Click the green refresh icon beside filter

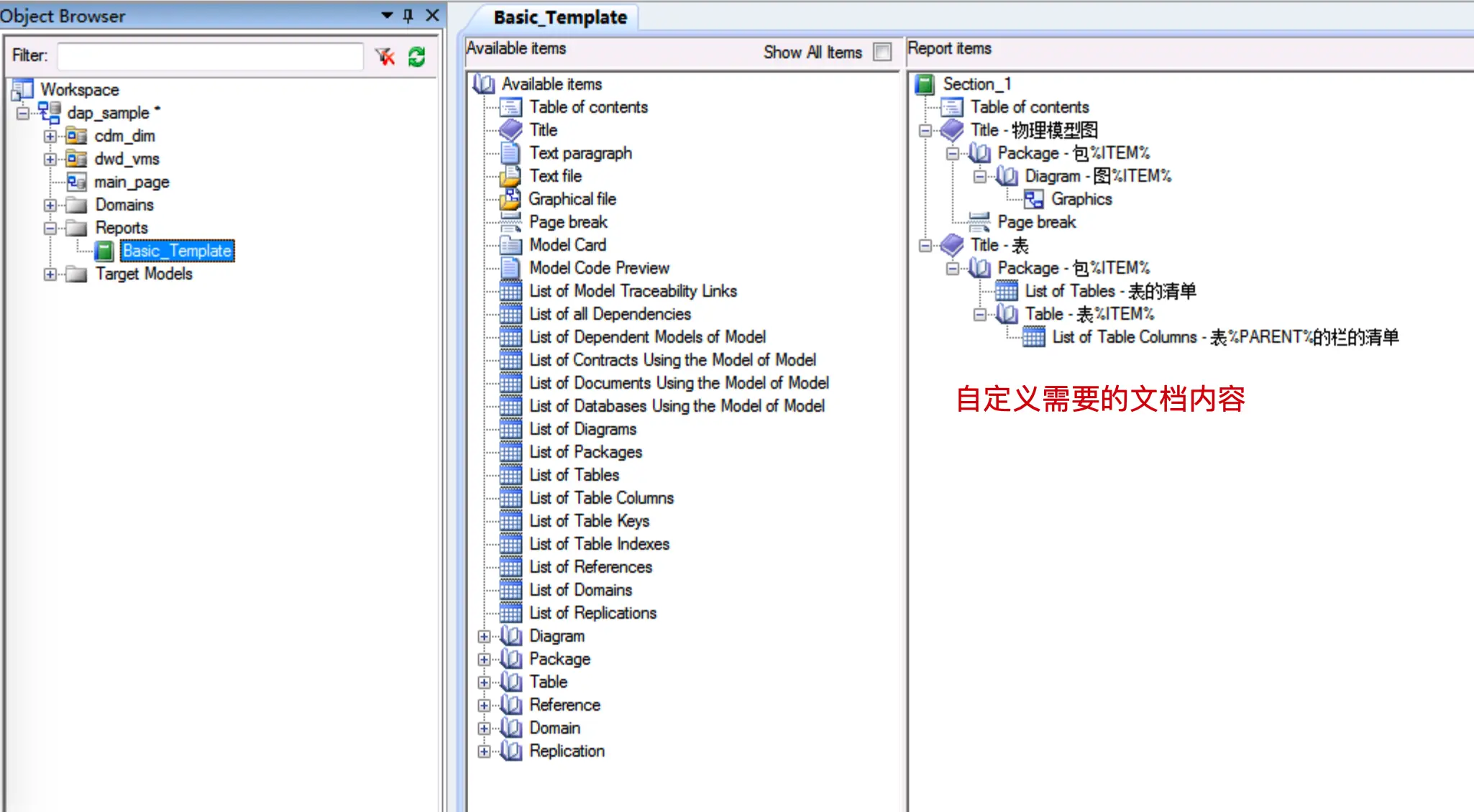(x=416, y=56)
